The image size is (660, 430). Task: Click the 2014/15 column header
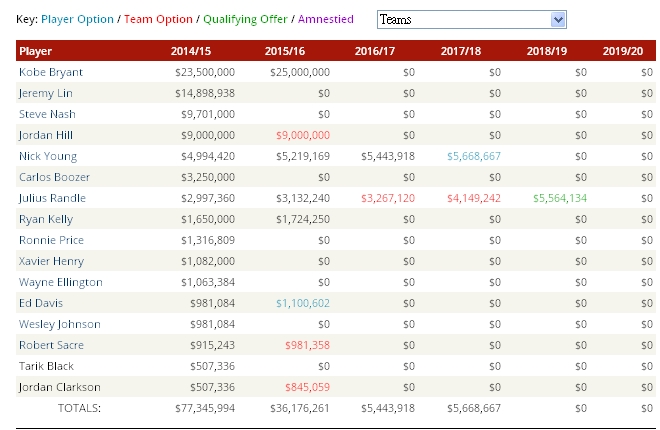191,51
